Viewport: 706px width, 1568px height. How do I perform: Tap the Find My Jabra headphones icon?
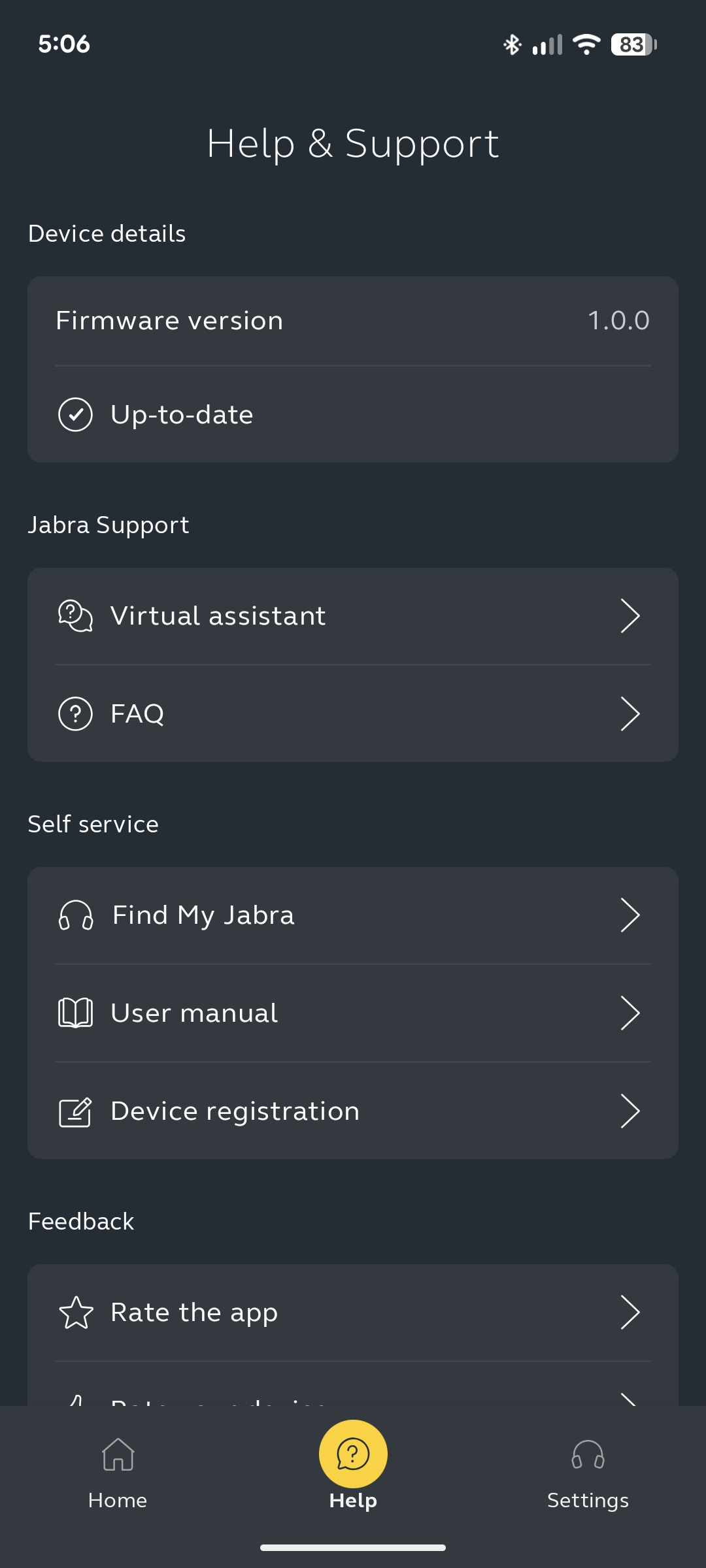pyautogui.click(x=76, y=915)
